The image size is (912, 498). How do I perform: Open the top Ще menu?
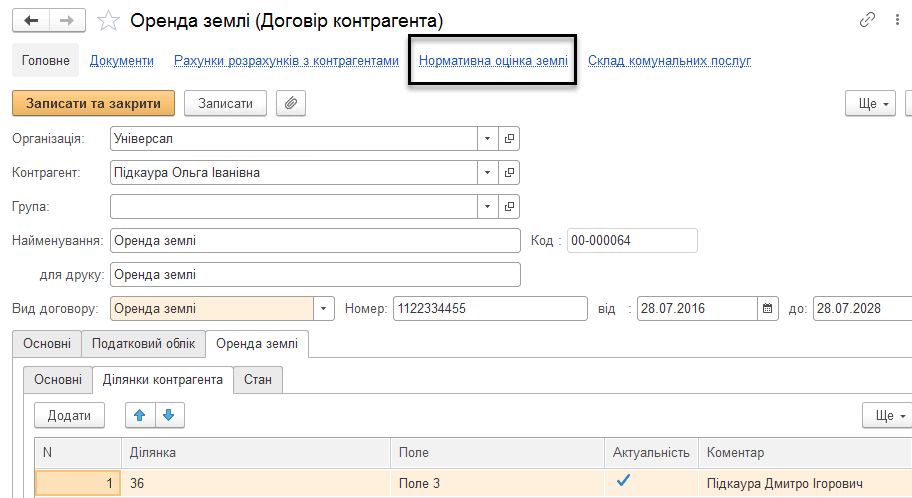[870, 104]
